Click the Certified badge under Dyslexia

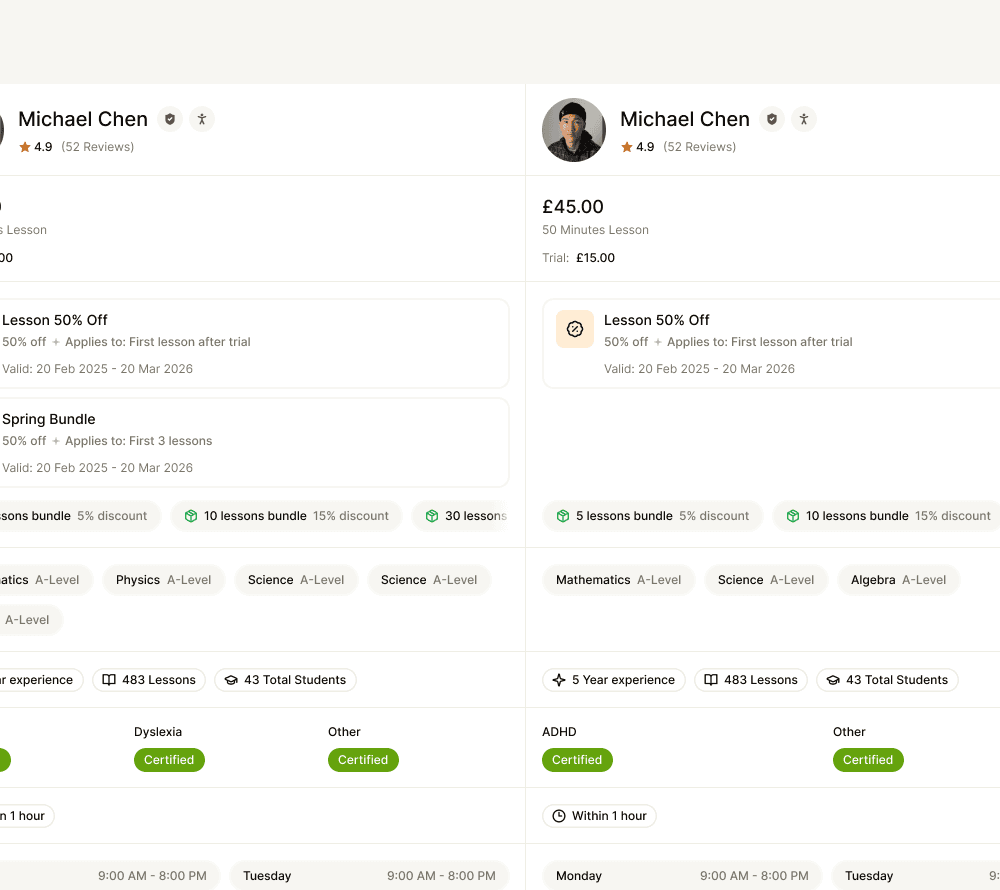point(169,760)
